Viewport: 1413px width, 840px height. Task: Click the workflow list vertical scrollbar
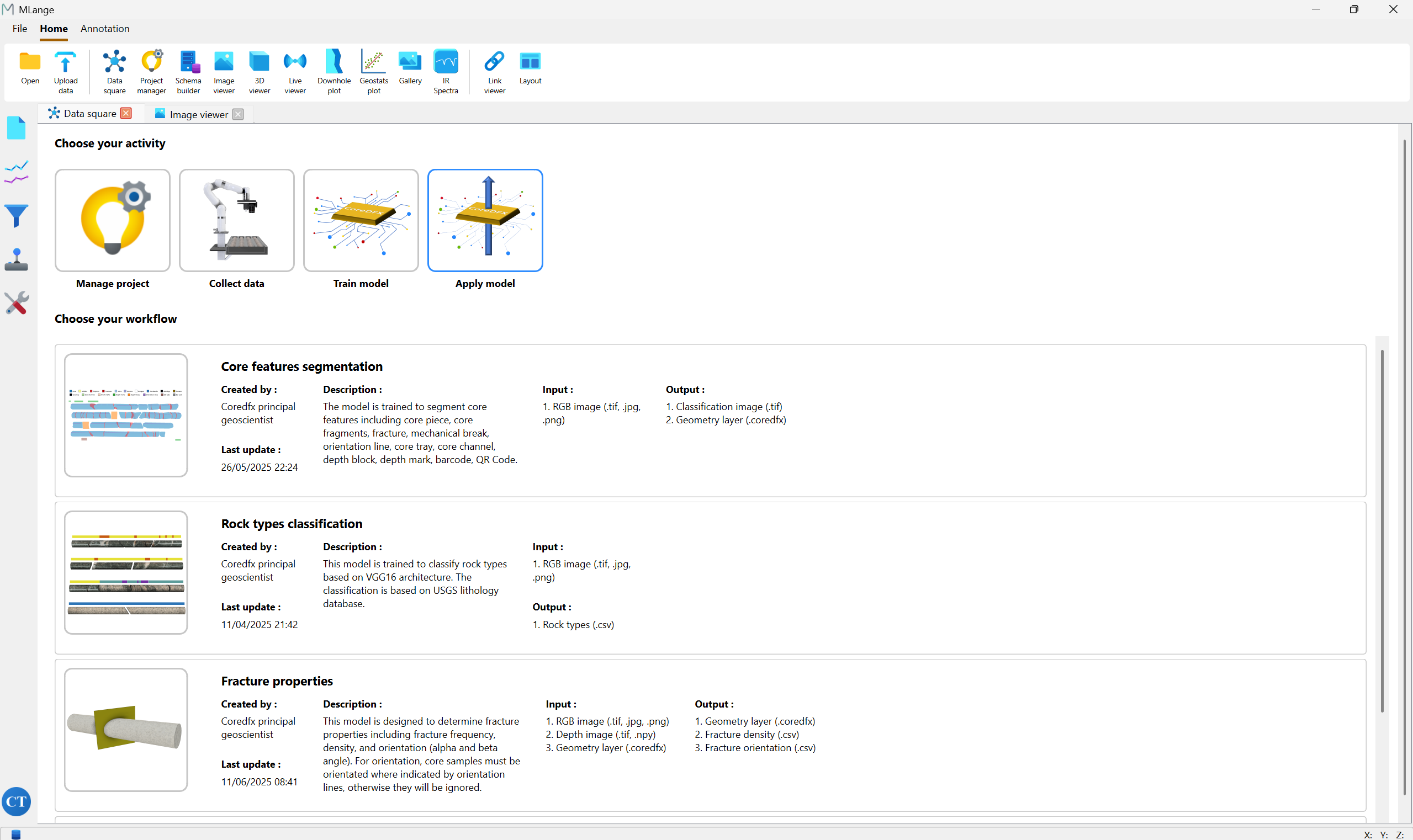pos(1382,531)
